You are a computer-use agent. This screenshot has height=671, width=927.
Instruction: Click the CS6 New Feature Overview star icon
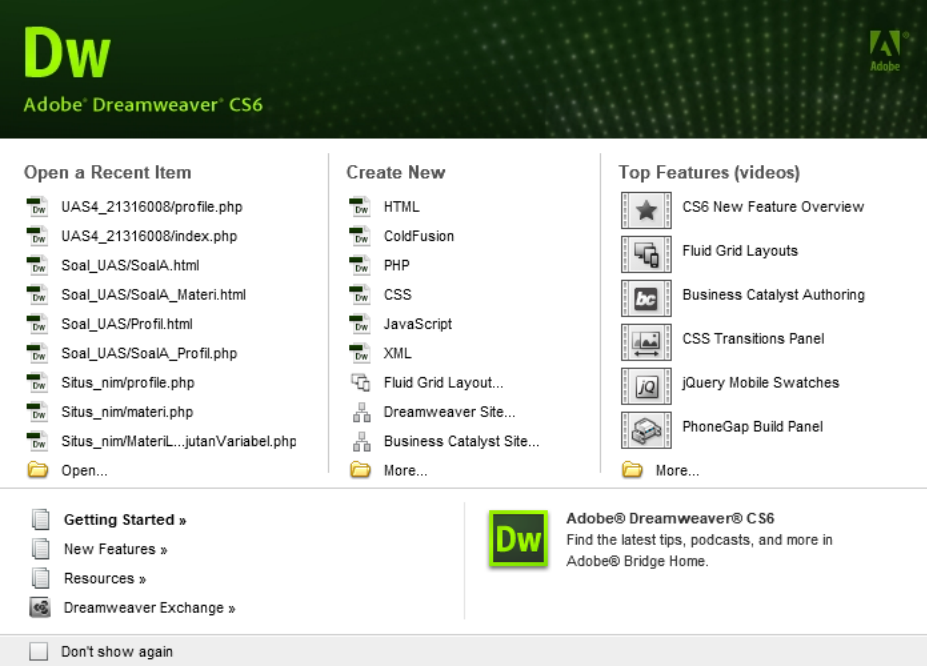(646, 211)
